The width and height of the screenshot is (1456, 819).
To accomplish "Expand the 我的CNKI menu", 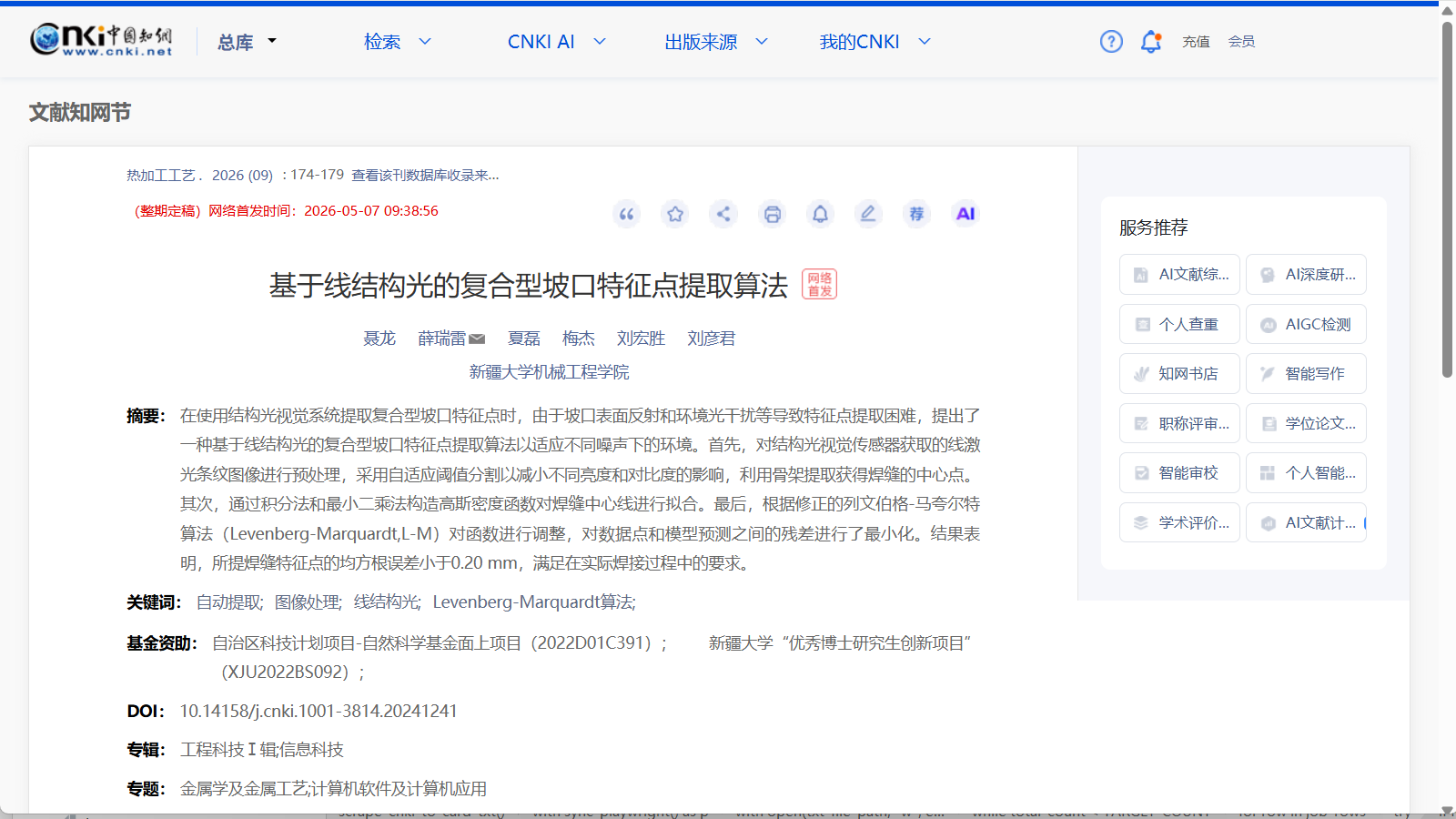I will pos(875,42).
